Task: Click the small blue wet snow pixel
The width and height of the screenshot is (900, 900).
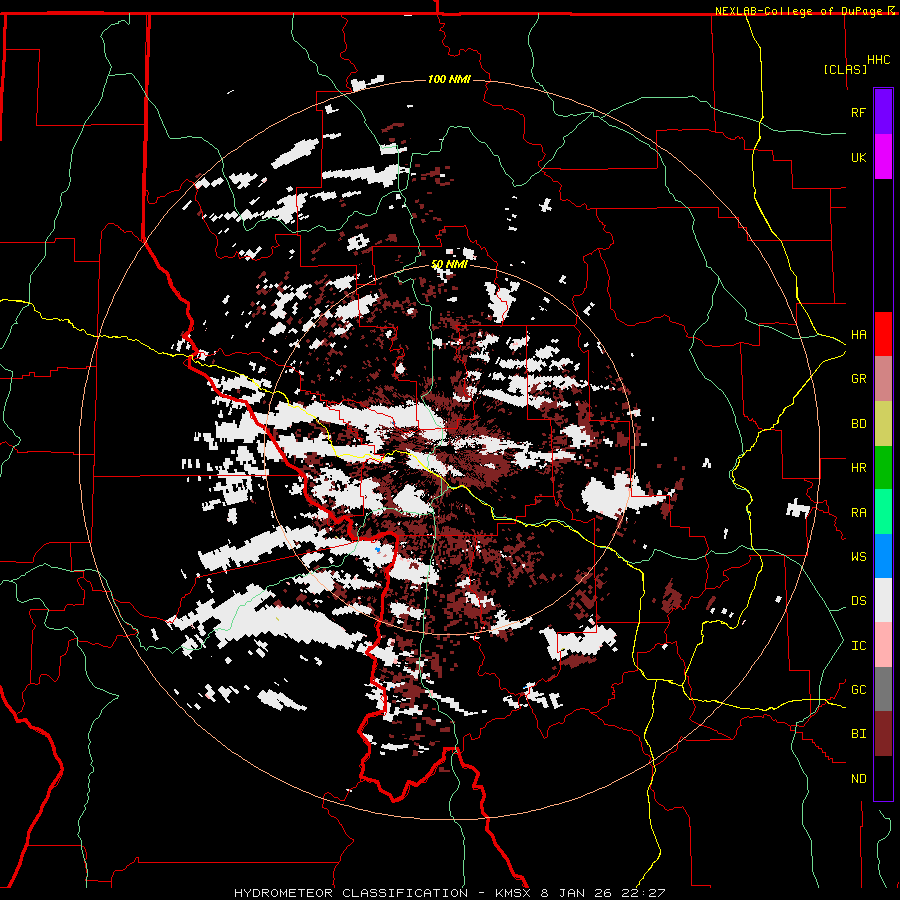Action: pyautogui.click(x=377, y=550)
